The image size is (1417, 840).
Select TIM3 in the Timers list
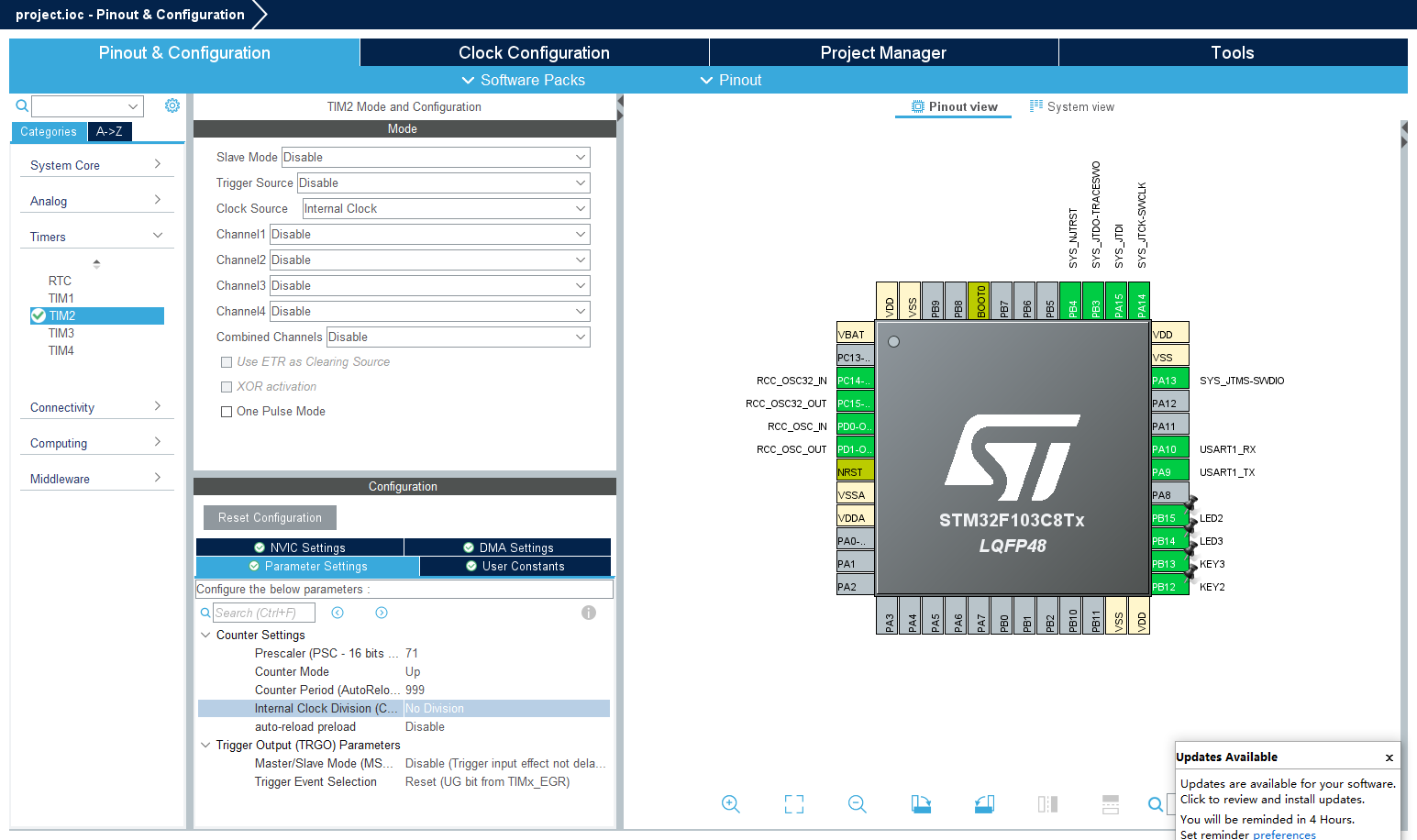61,333
